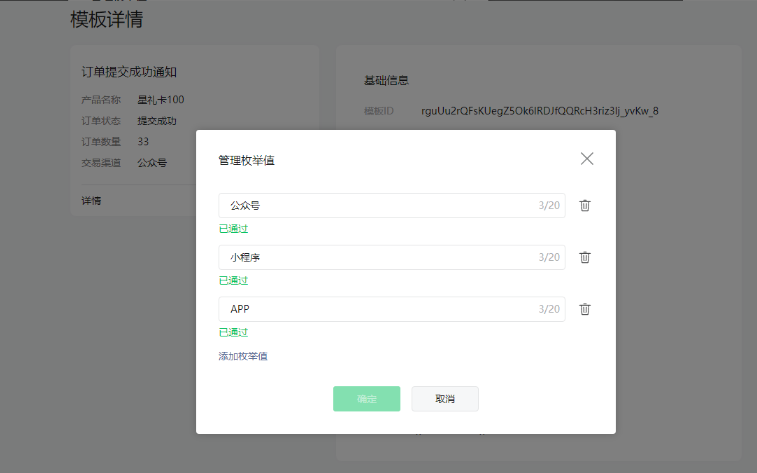Click 已通过 status below APP
The width and height of the screenshot is (757, 473).
coord(233,332)
